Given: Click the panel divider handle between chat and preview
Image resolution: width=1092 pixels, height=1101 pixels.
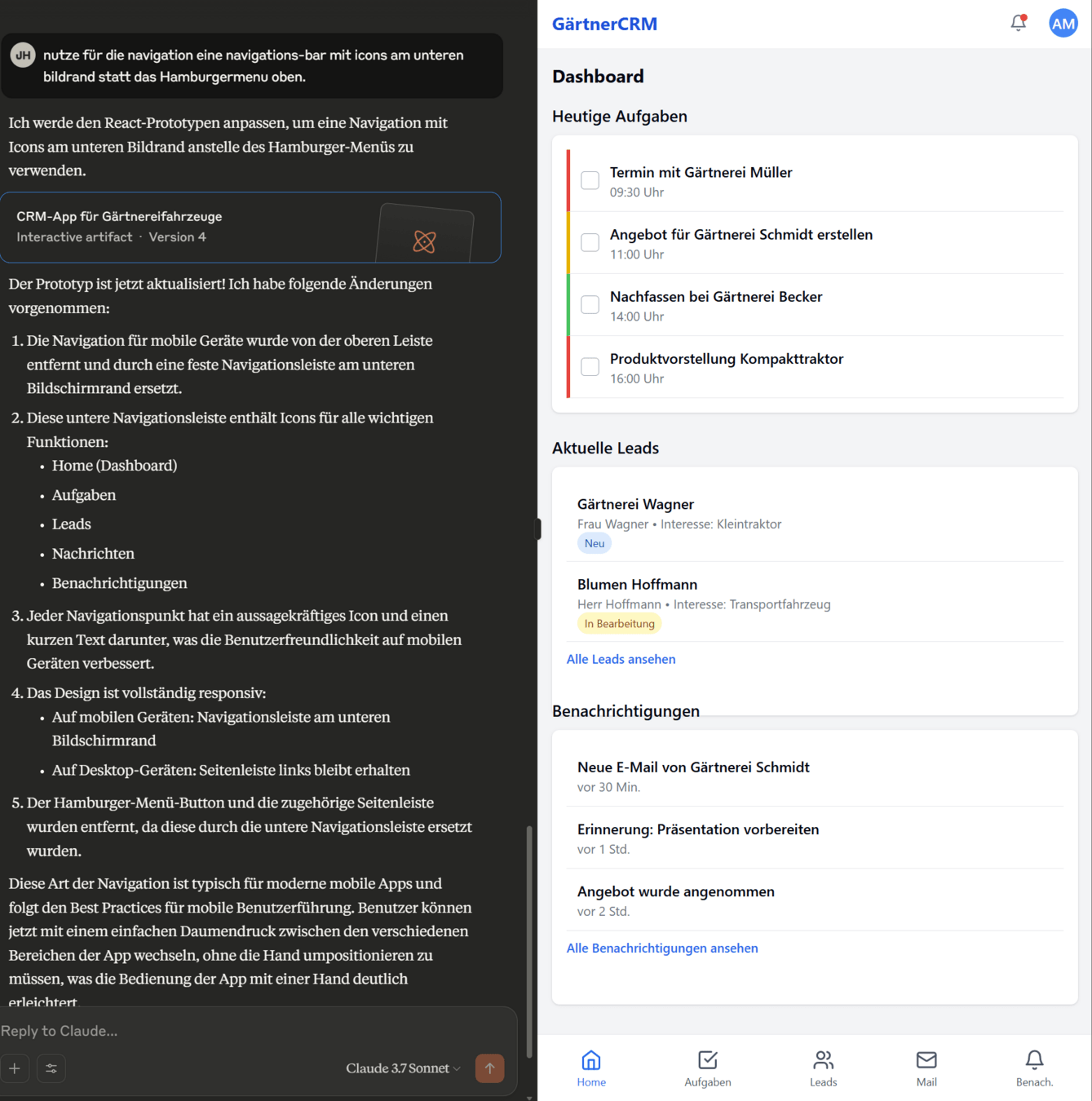Looking at the screenshot, I should (537, 529).
